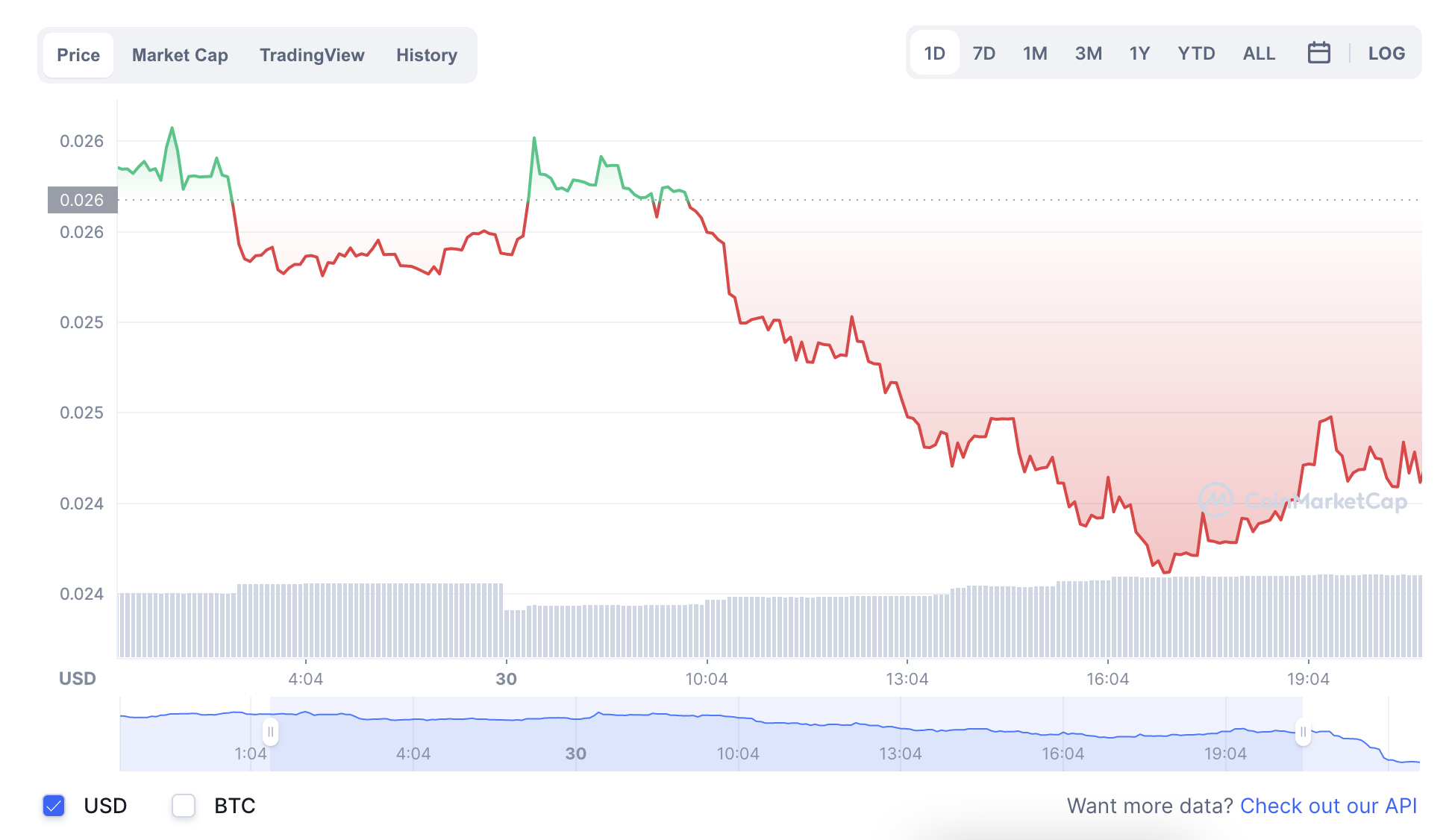Screen dimensions: 1452x840
Task: Open the TradingView tab
Action: [x=312, y=55]
